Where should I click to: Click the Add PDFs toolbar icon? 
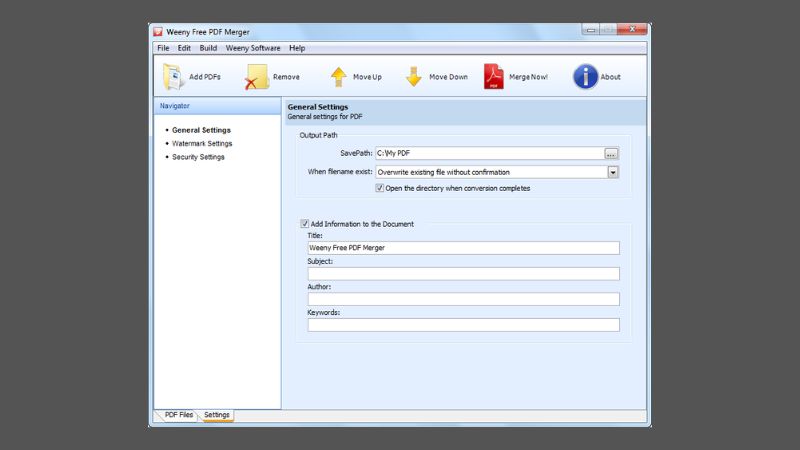click(173, 77)
